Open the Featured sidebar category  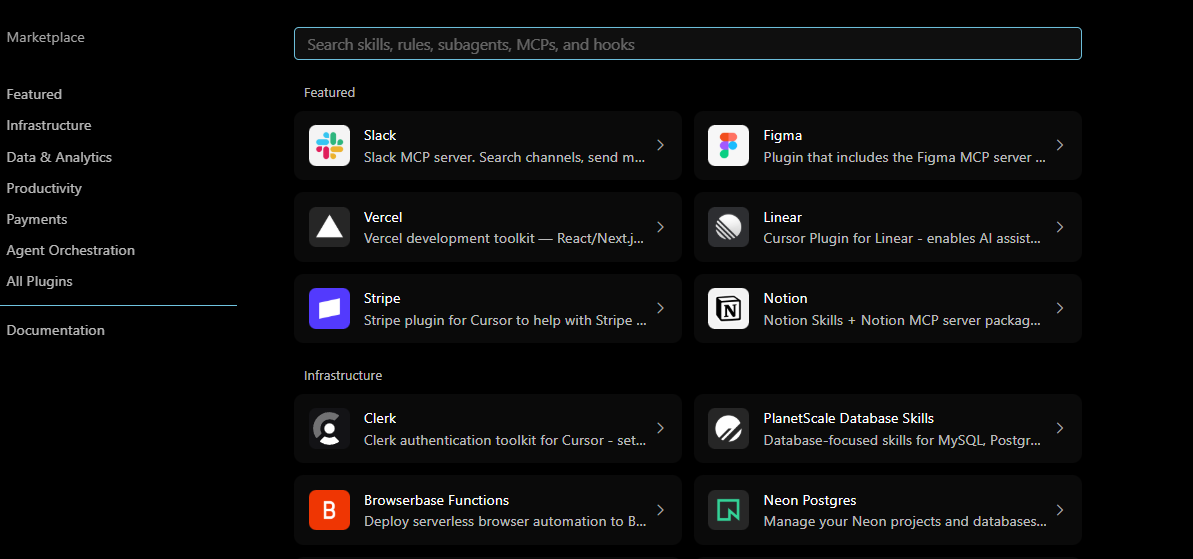[34, 94]
